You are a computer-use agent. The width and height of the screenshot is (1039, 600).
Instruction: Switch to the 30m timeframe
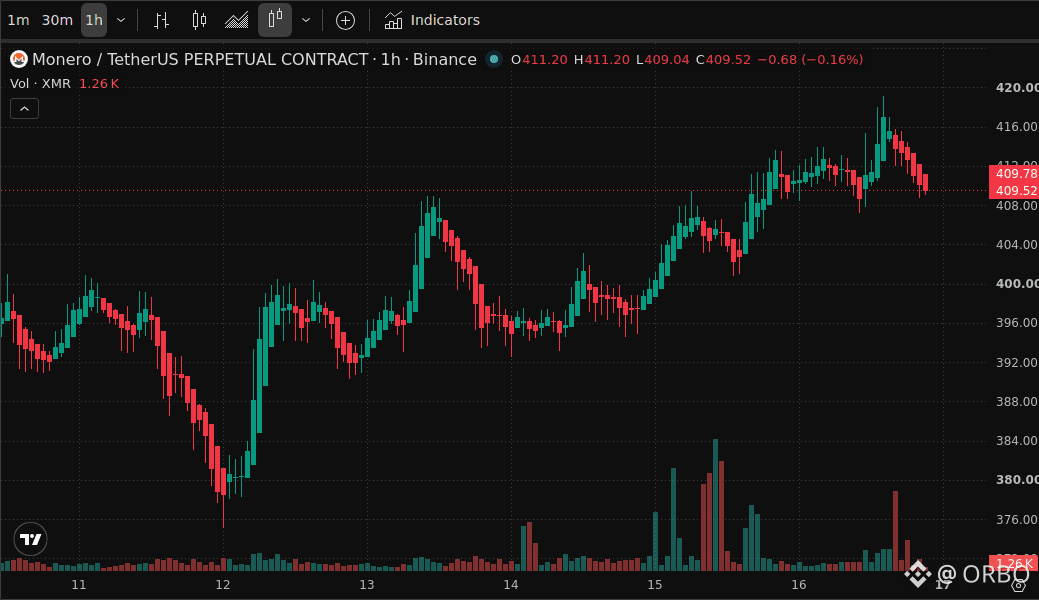tap(57, 20)
